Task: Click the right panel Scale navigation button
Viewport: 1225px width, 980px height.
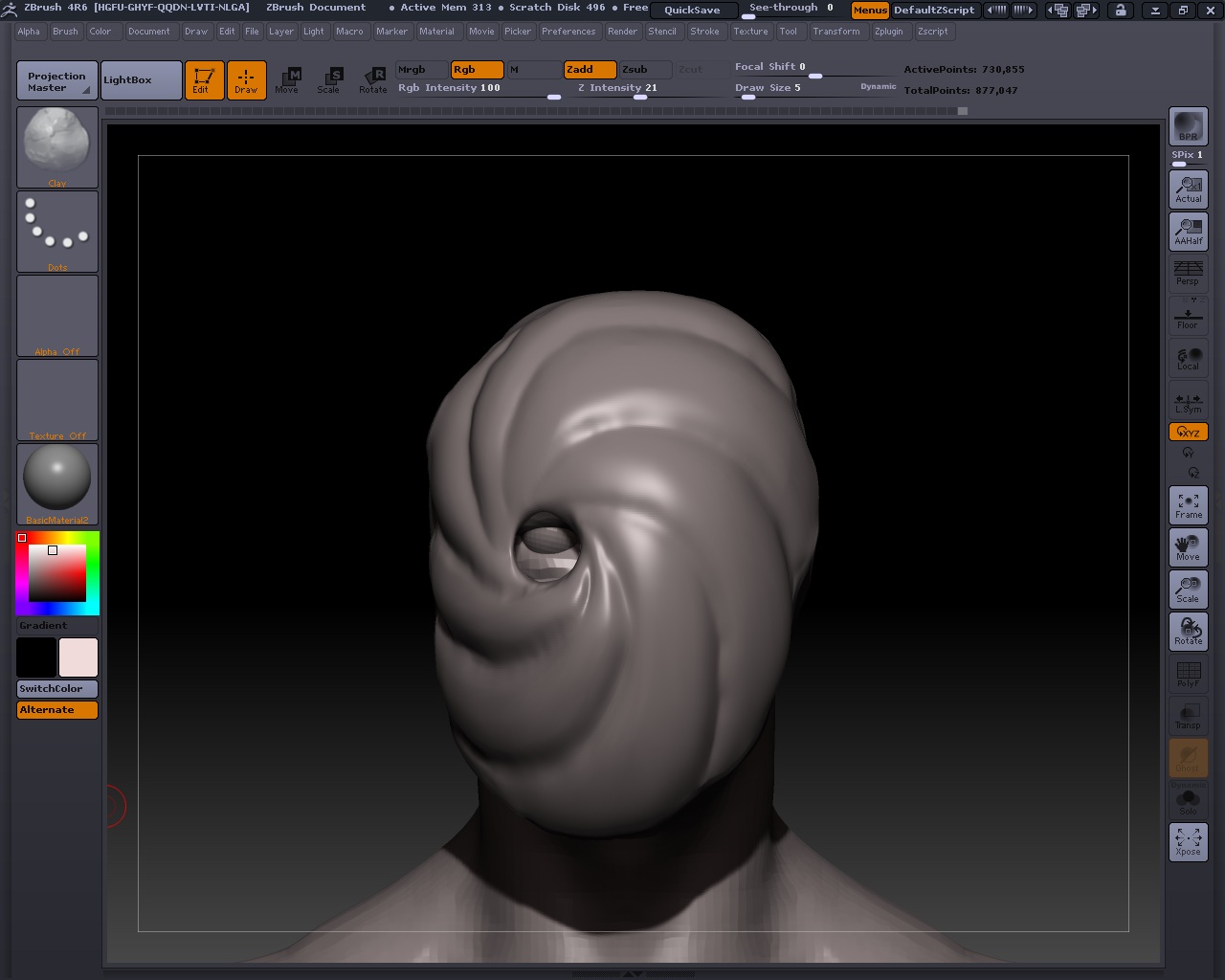Action: [x=1189, y=590]
